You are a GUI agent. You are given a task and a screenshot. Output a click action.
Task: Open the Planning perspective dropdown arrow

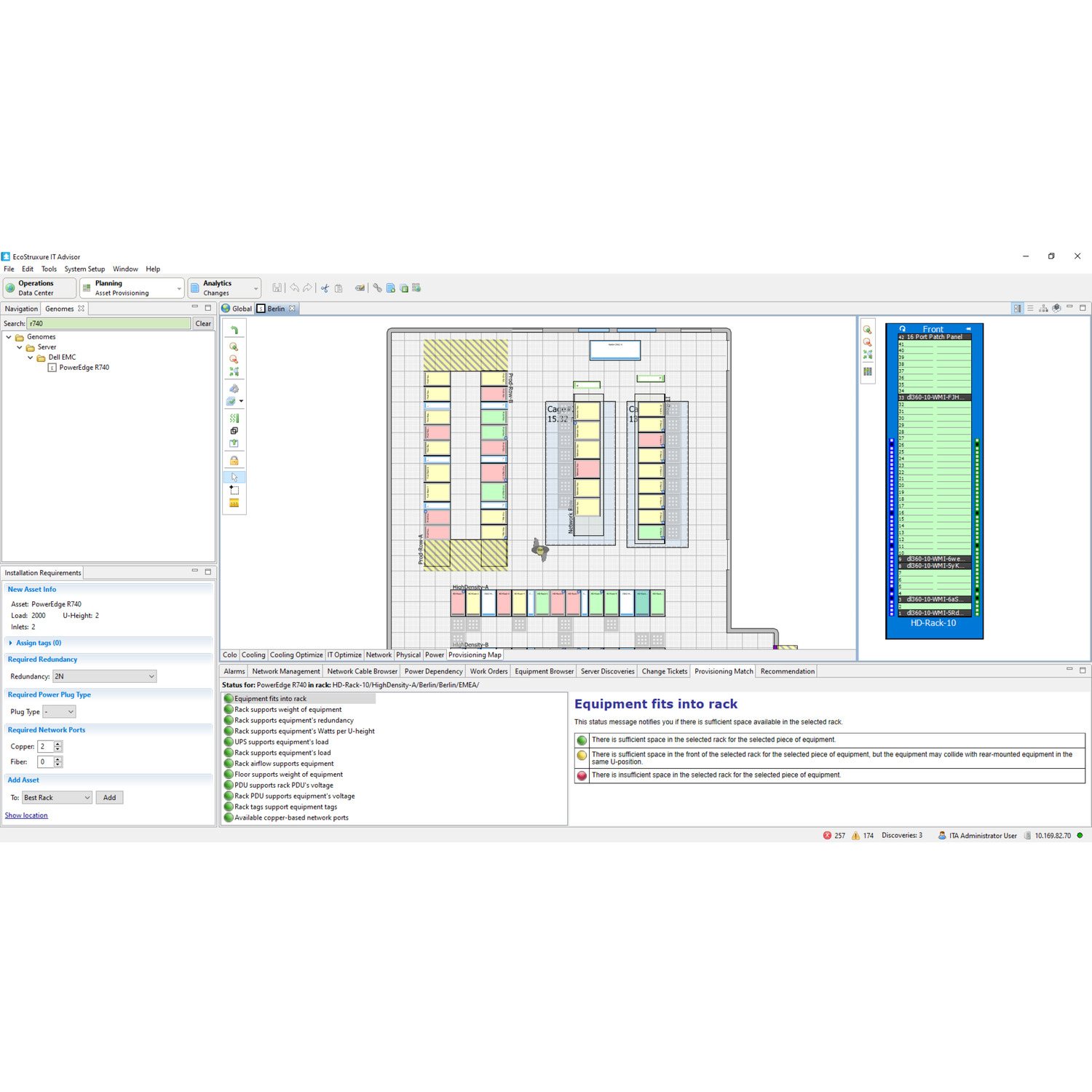(179, 289)
